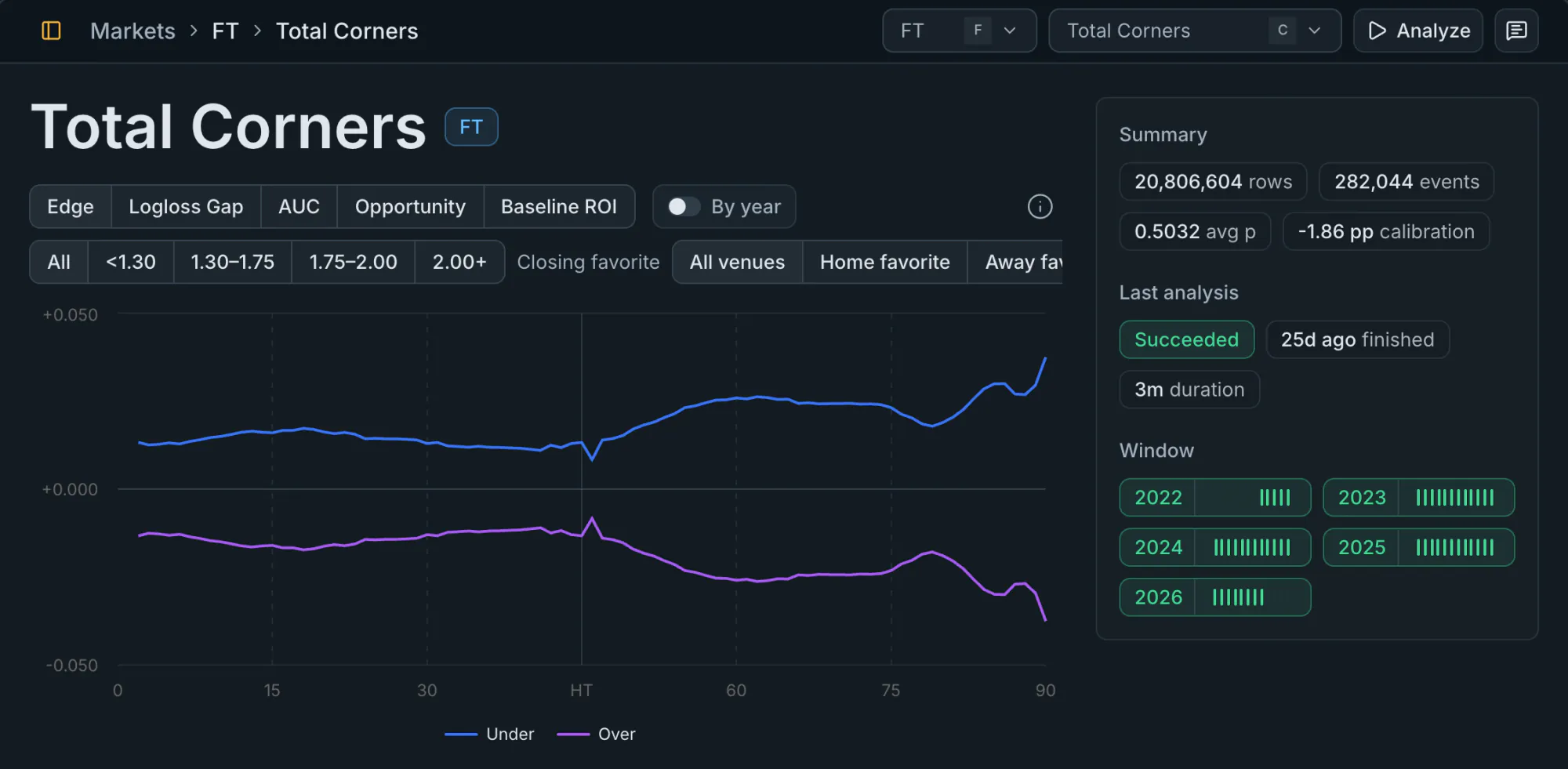Go to FT breadcrumb link
1568x769 pixels.
[225, 31]
